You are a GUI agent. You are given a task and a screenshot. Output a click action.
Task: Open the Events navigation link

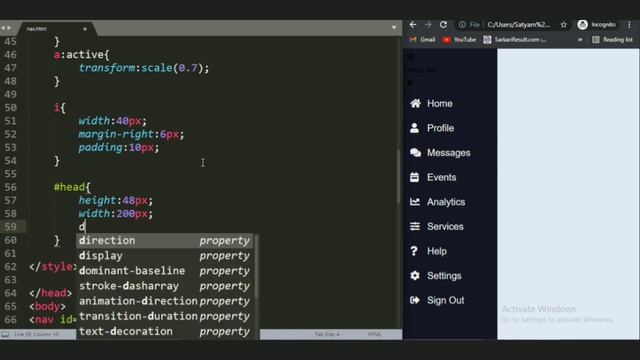point(442,177)
